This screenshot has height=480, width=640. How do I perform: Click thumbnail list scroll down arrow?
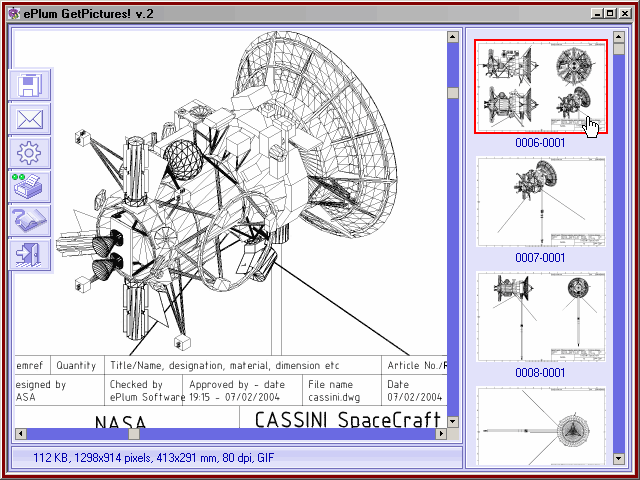(619, 458)
